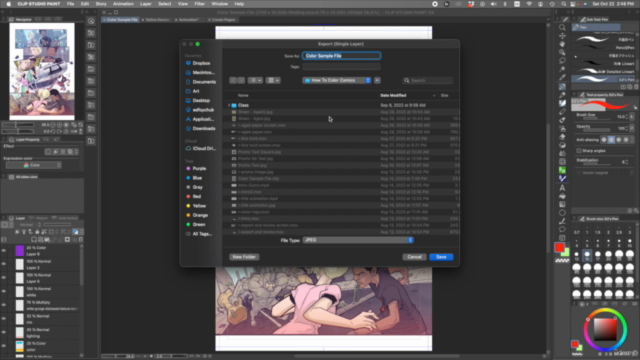Click the Save As filename field
The width and height of the screenshot is (640, 360).
point(341,56)
